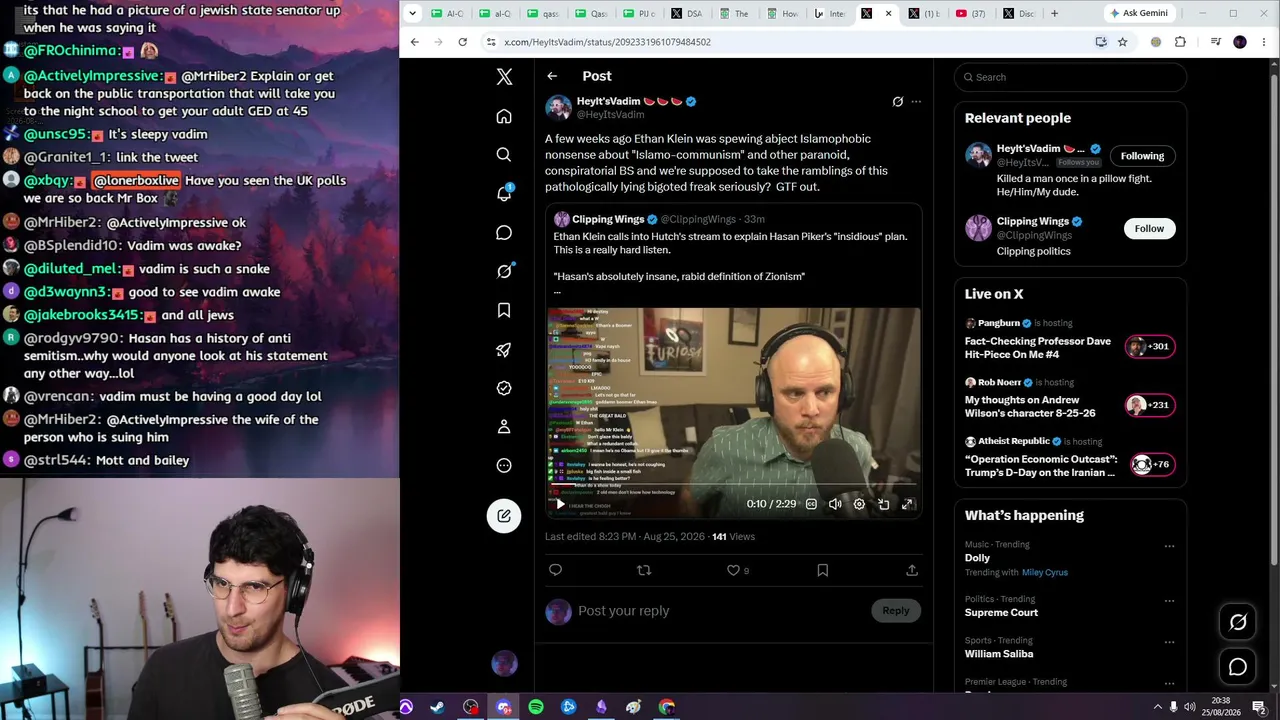Compose a new post with the feather button
1280x720 pixels.
[504, 516]
